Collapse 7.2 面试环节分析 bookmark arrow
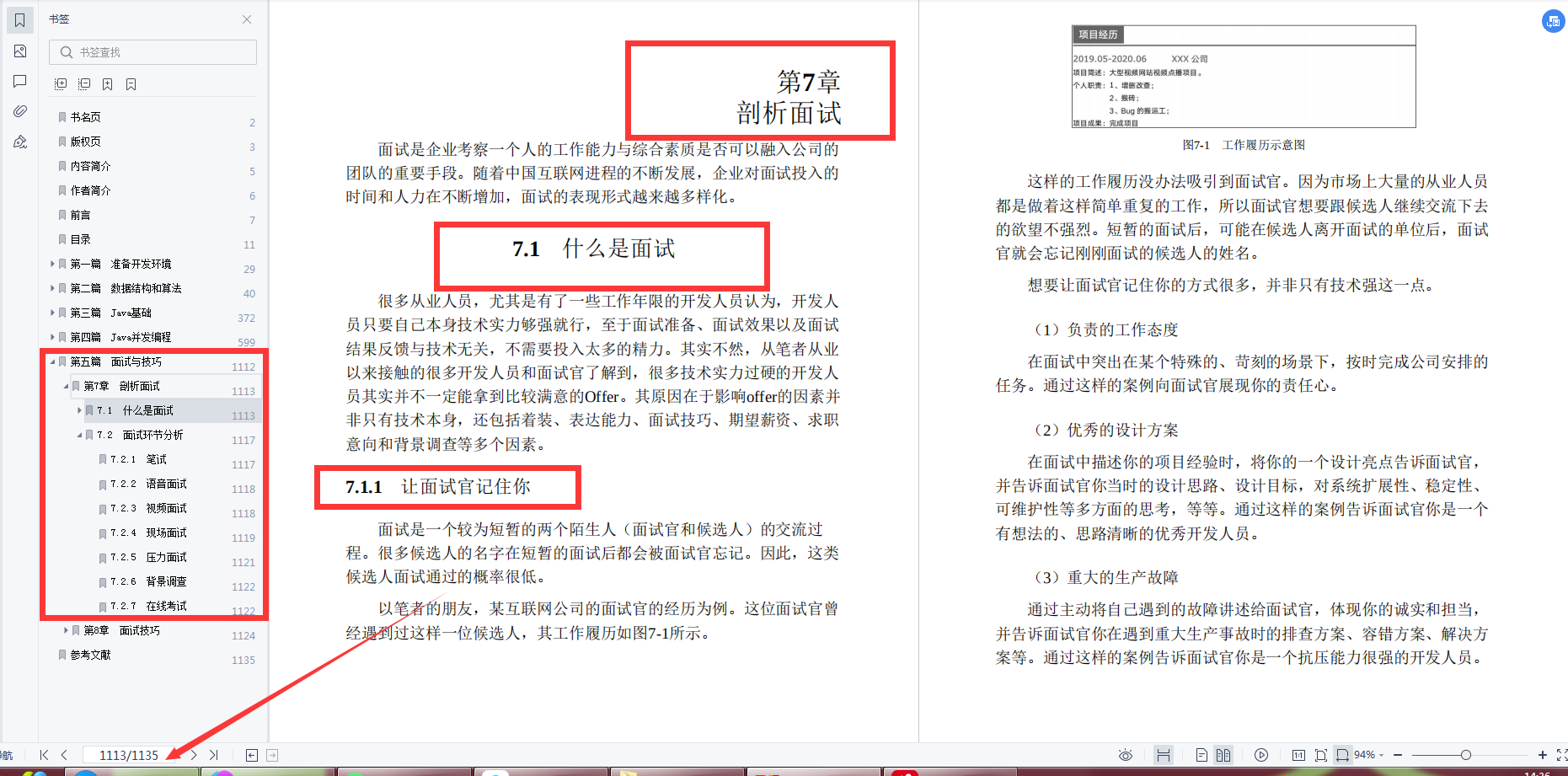Image resolution: width=1568 pixels, height=776 pixels. click(x=79, y=435)
